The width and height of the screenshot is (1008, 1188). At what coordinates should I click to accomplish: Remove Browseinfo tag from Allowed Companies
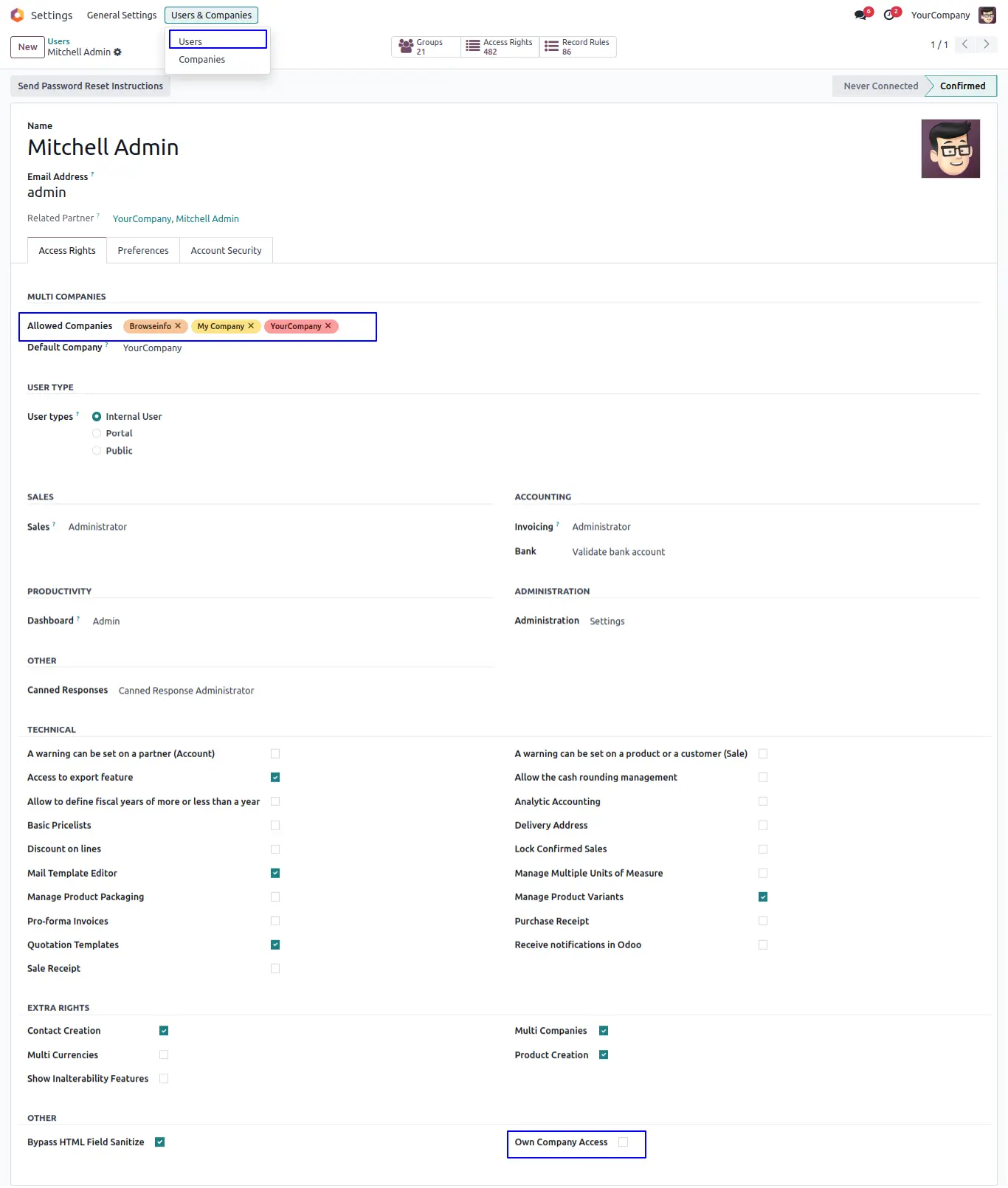pos(178,325)
